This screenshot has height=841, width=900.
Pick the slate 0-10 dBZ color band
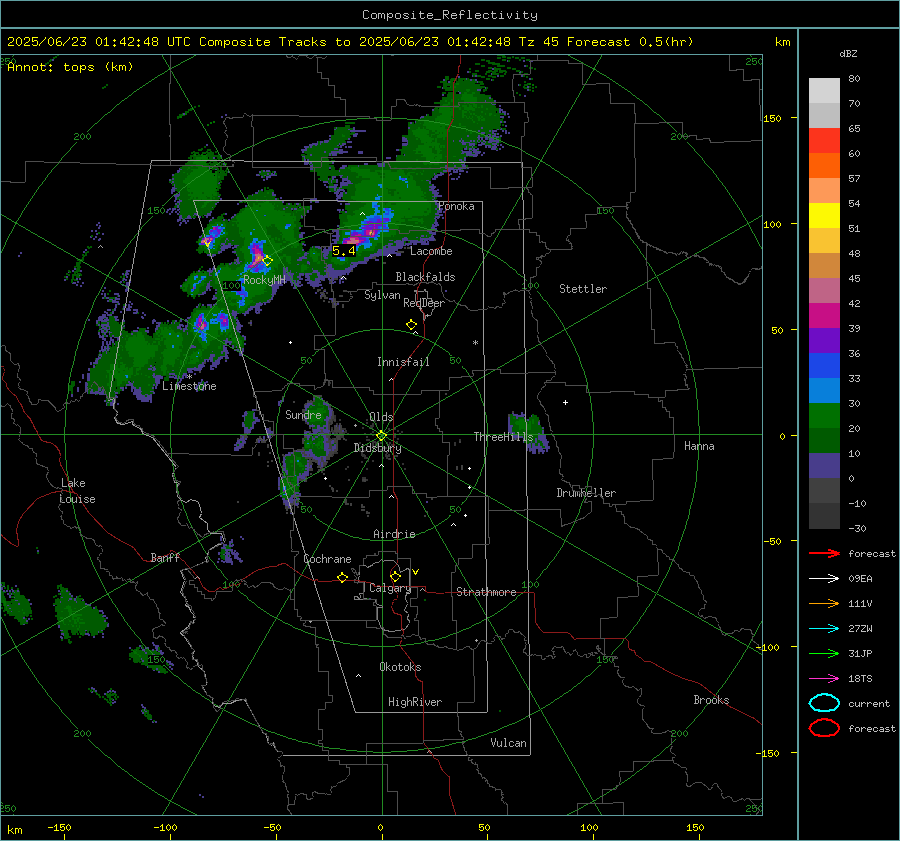click(824, 466)
